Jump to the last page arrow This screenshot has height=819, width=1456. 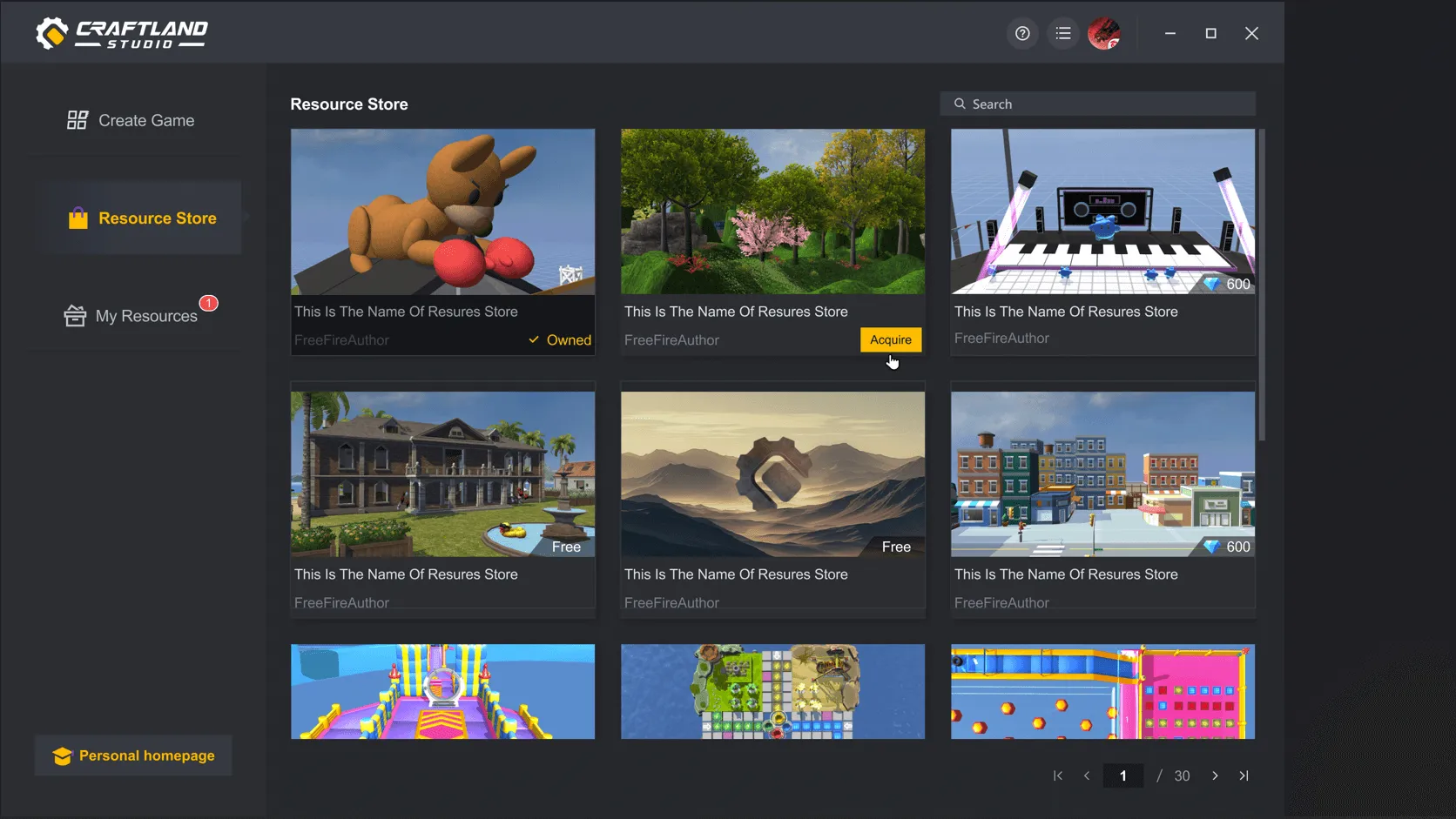[x=1244, y=775]
